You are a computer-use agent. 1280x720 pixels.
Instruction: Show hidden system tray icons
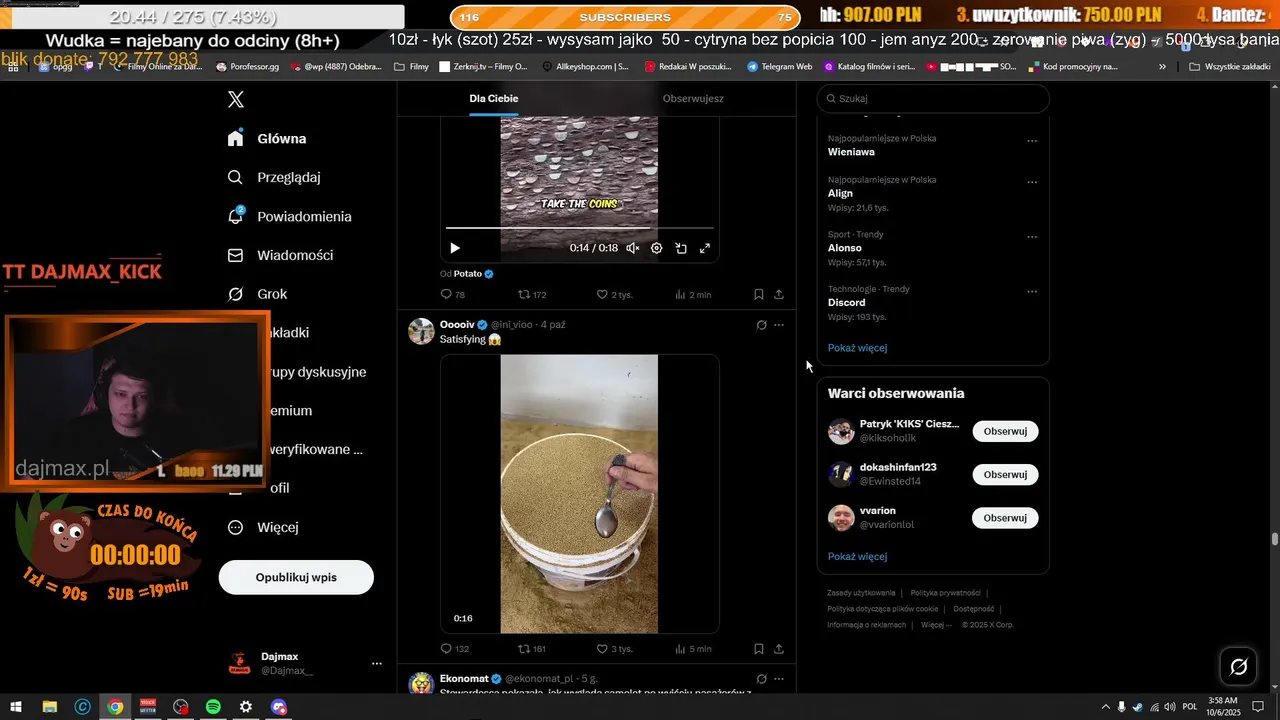click(1105, 707)
